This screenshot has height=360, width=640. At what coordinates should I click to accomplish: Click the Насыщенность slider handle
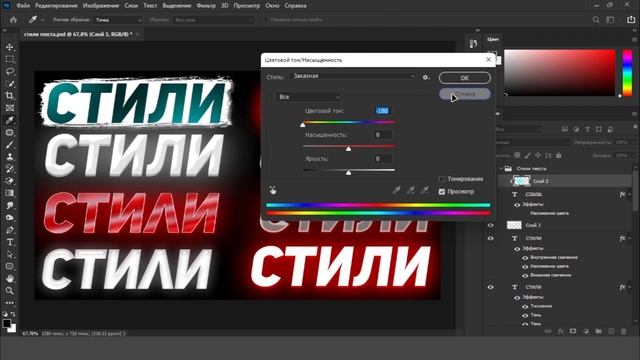(x=348, y=149)
